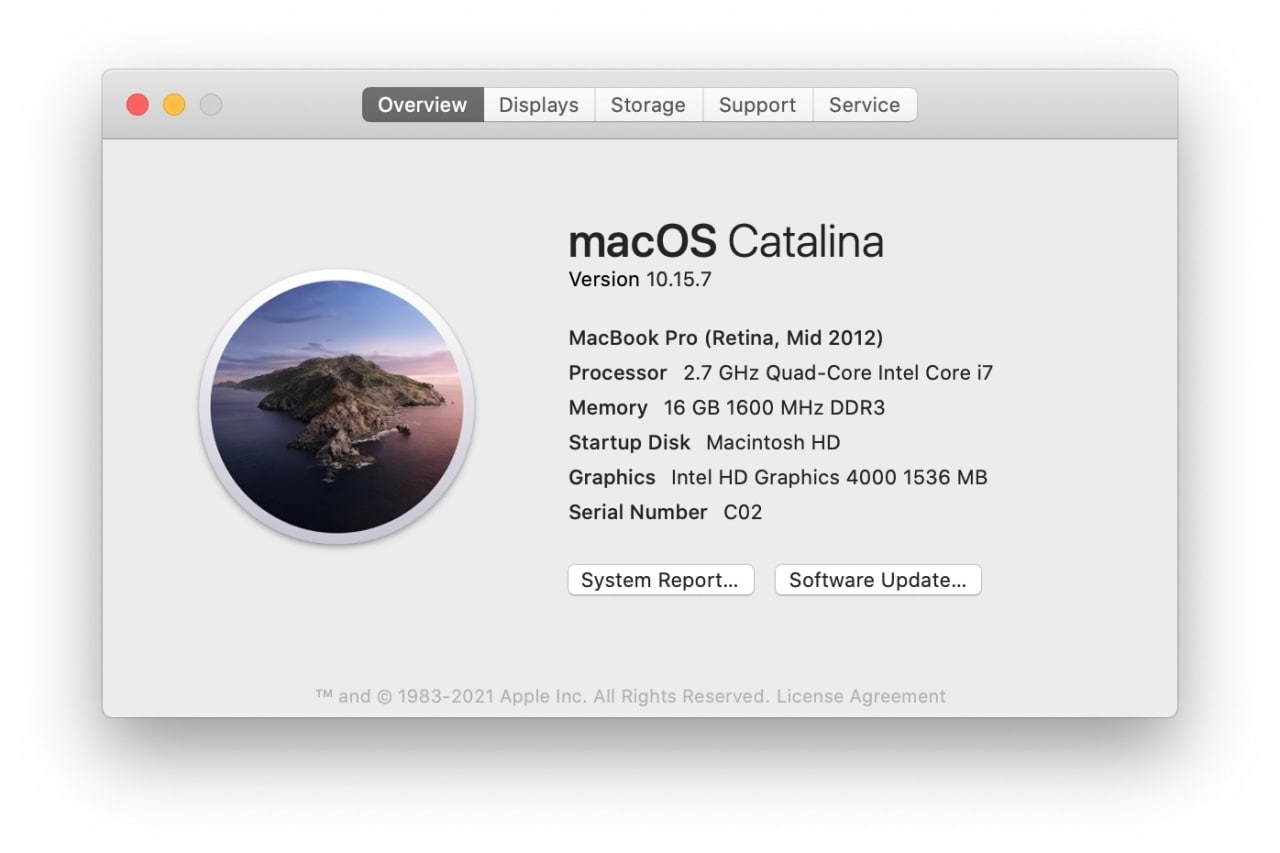Click Version 10.15.7 to reveal build number
The width and height of the screenshot is (1280, 853).
(640, 280)
